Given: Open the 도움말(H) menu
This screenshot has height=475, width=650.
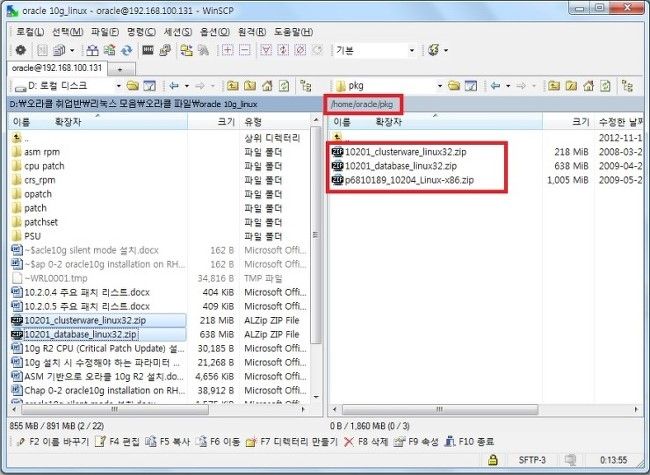Looking at the screenshot, I should pyautogui.click(x=293, y=32).
